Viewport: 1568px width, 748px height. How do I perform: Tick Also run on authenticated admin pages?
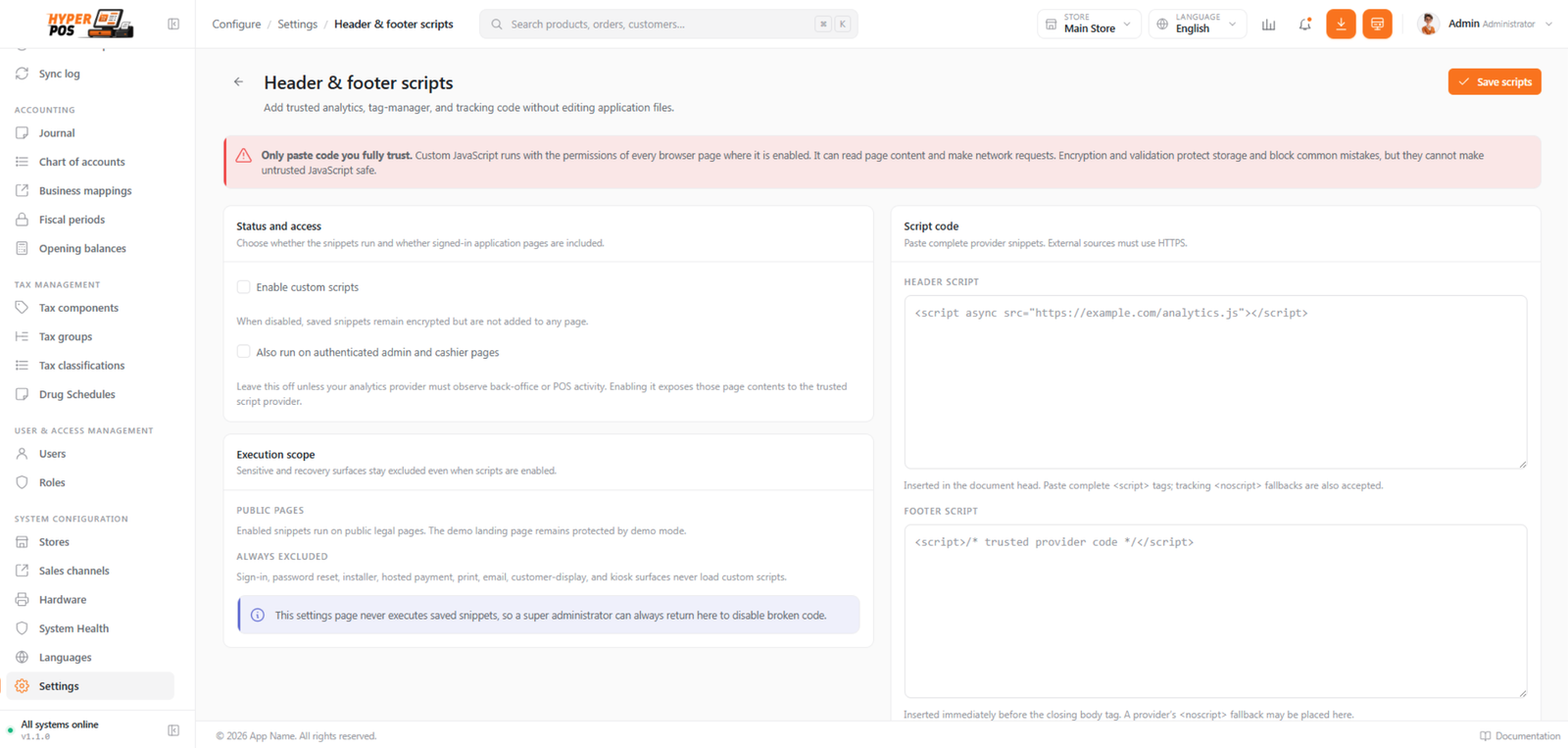pyautogui.click(x=243, y=352)
